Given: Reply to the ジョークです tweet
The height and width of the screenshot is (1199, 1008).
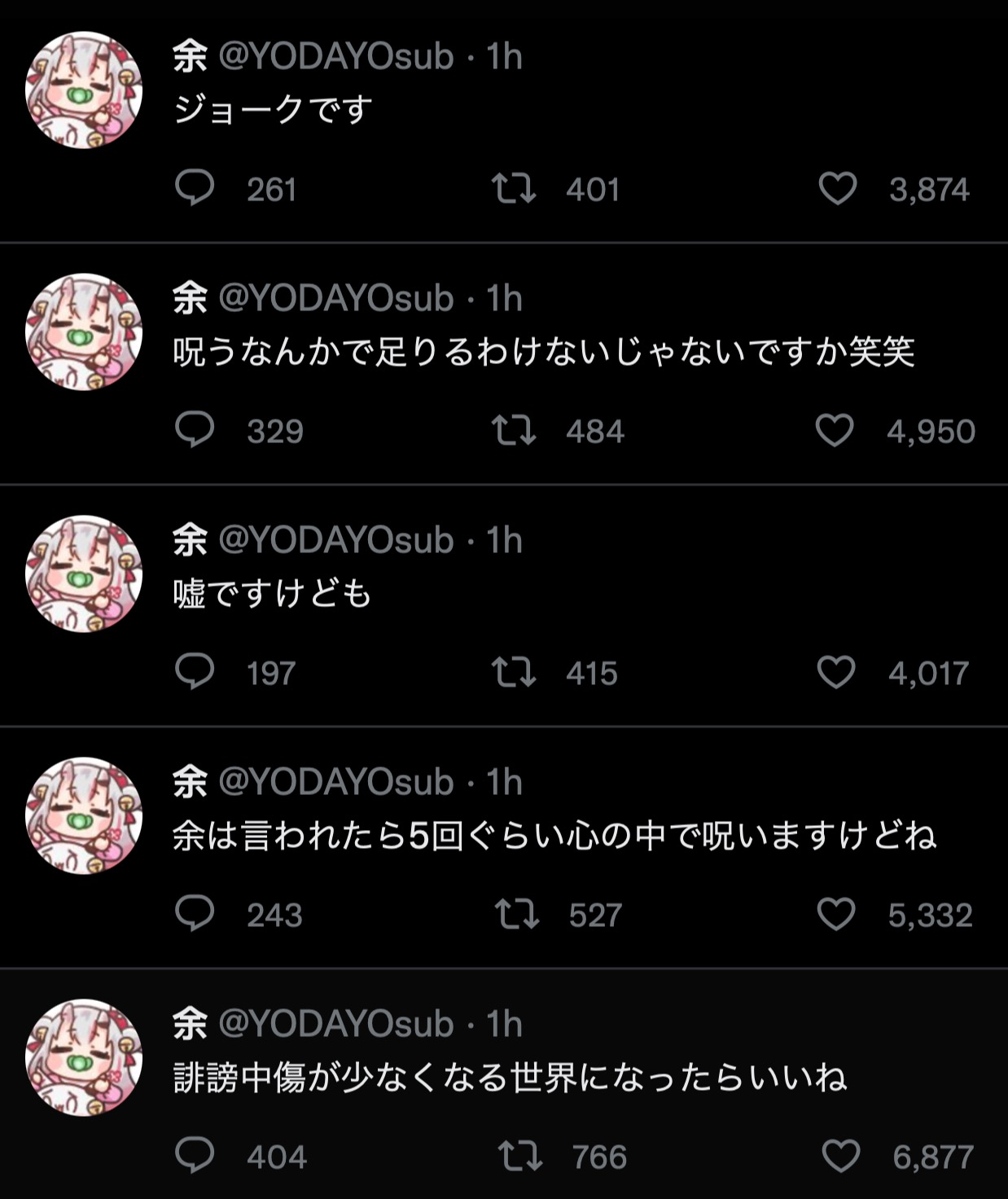Looking at the screenshot, I should pyautogui.click(x=195, y=188).
